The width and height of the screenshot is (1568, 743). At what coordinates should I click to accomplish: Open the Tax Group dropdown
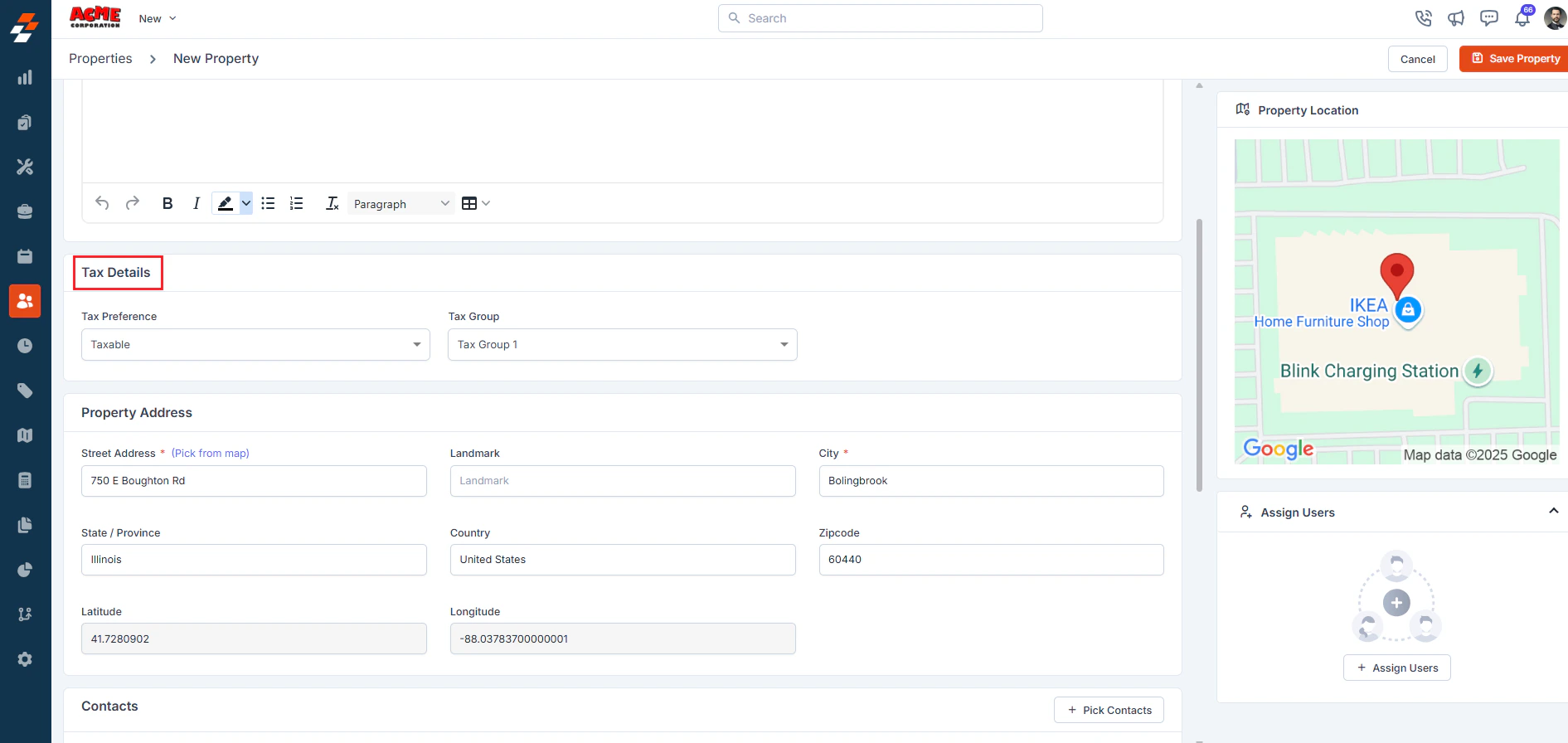(x=623, y=345)
